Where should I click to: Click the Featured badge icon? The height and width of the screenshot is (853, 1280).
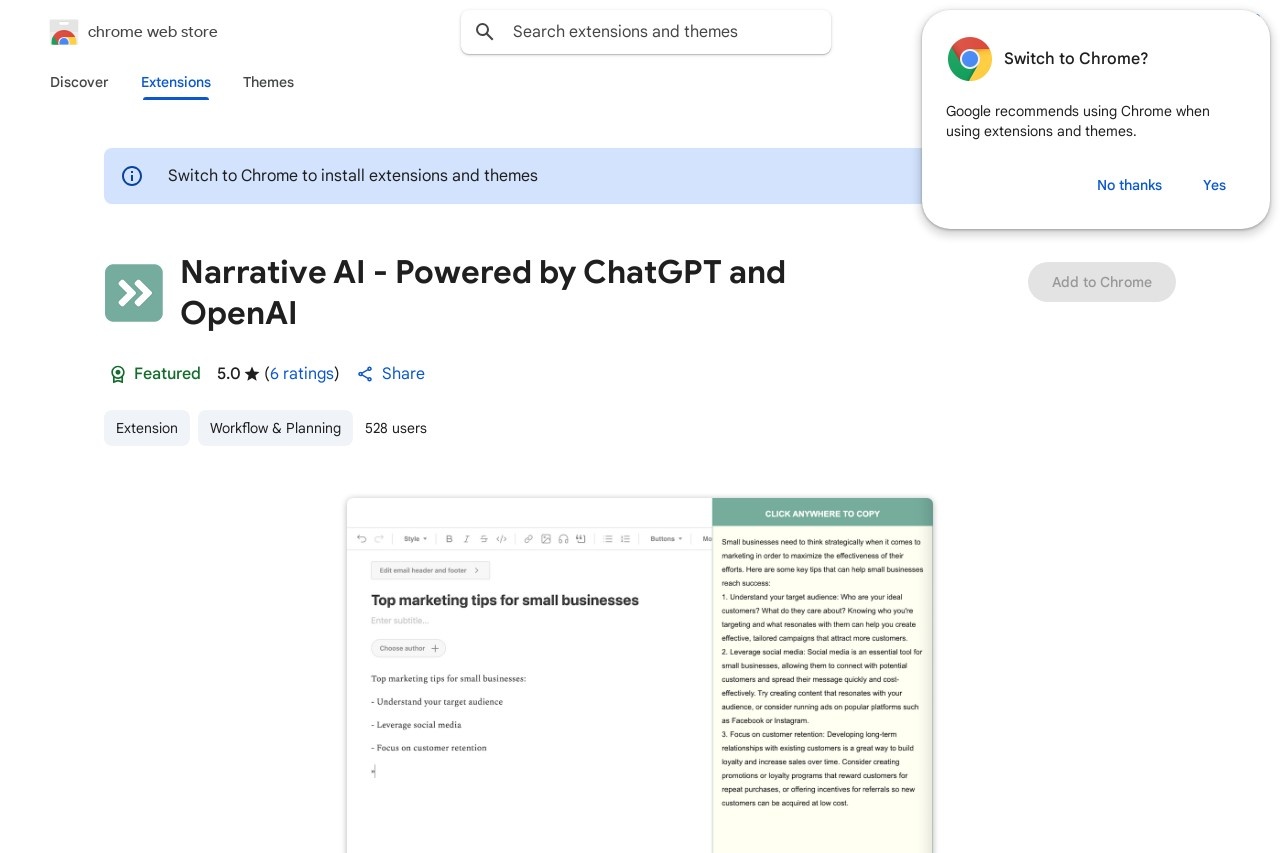point(118,374)
